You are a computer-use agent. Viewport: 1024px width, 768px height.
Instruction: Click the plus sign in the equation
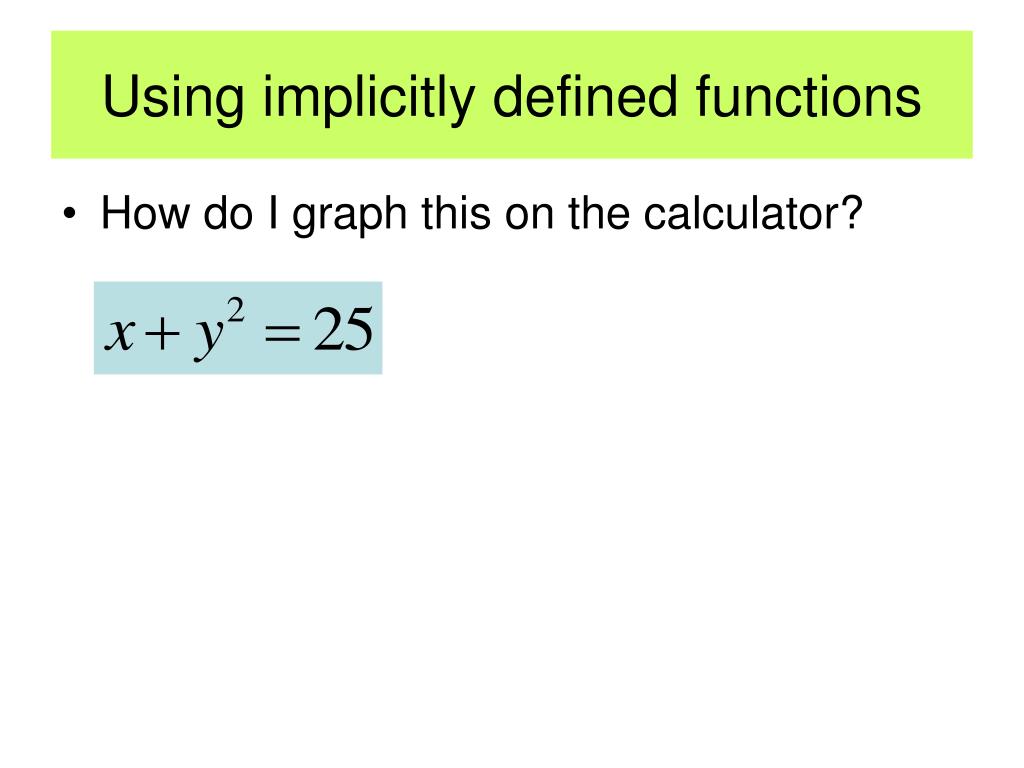[162, 333]
